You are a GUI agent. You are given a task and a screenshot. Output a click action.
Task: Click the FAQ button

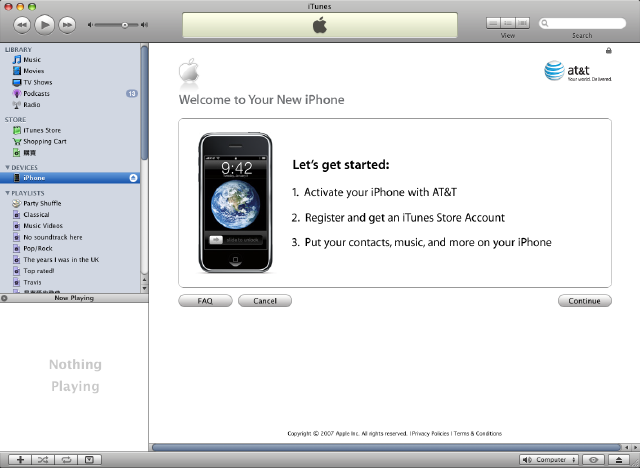[x=205, y=301]
